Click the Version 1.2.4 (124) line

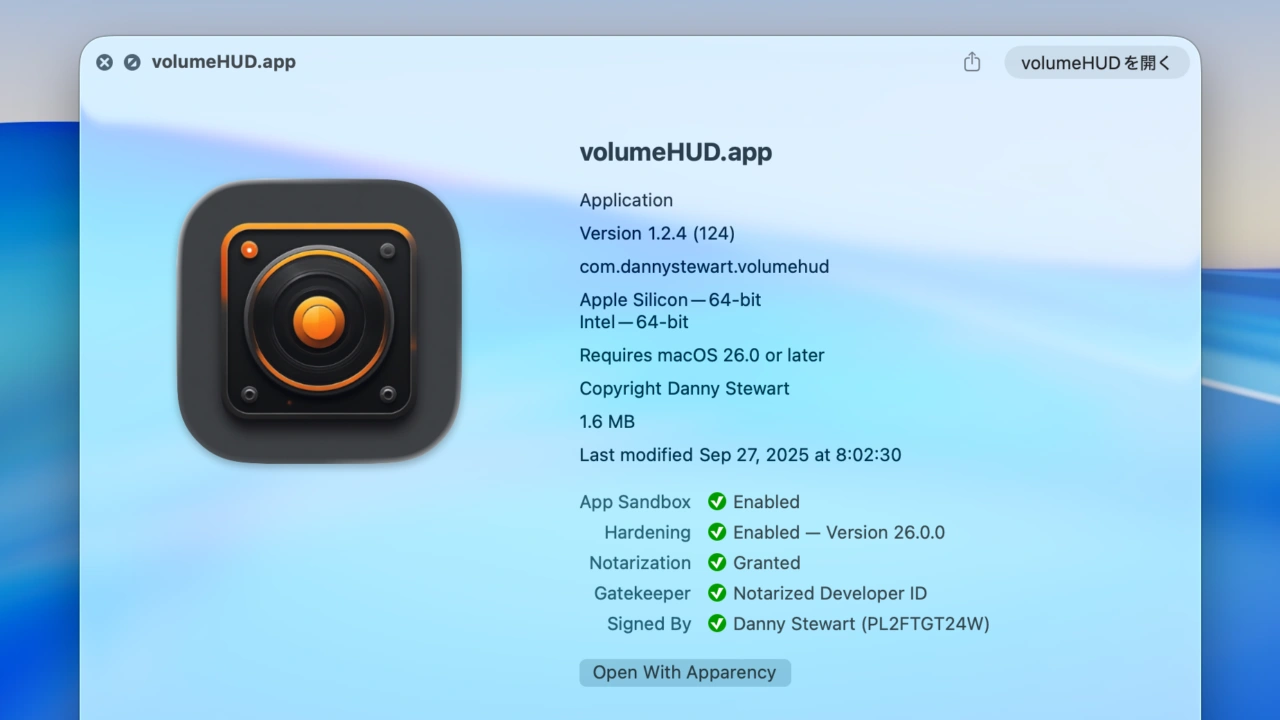(x=657, y=233)
